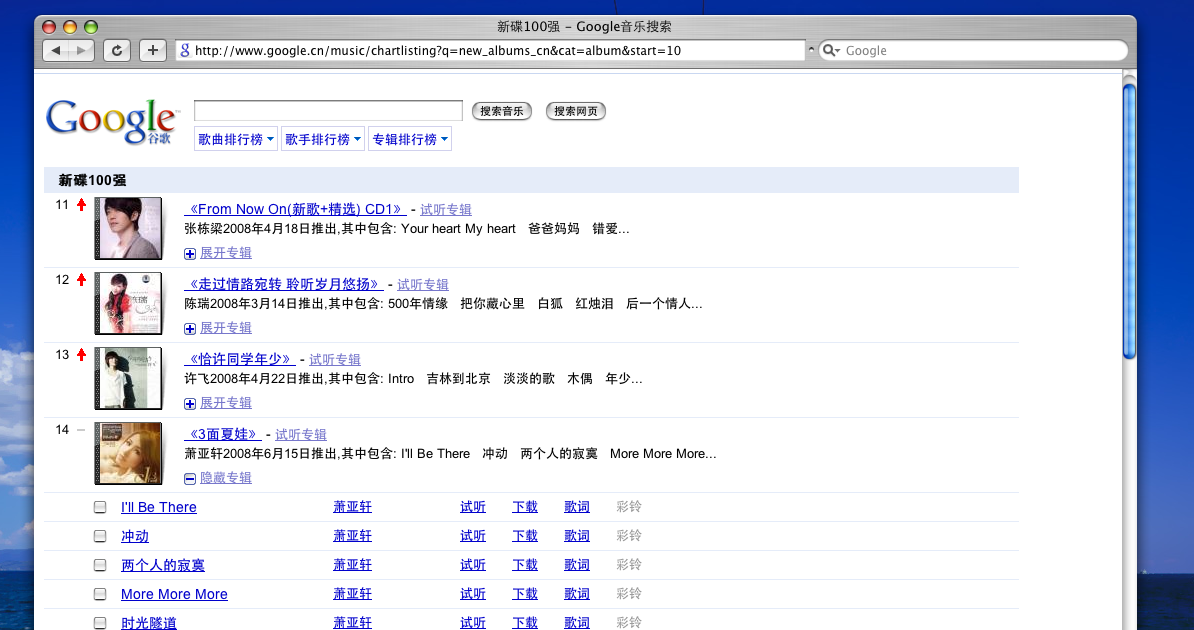The height and width of the screenshot is (630, 1194).
Task: Click 隐藏专辑 link under 3面夏娃
Action: click(225, 478)
